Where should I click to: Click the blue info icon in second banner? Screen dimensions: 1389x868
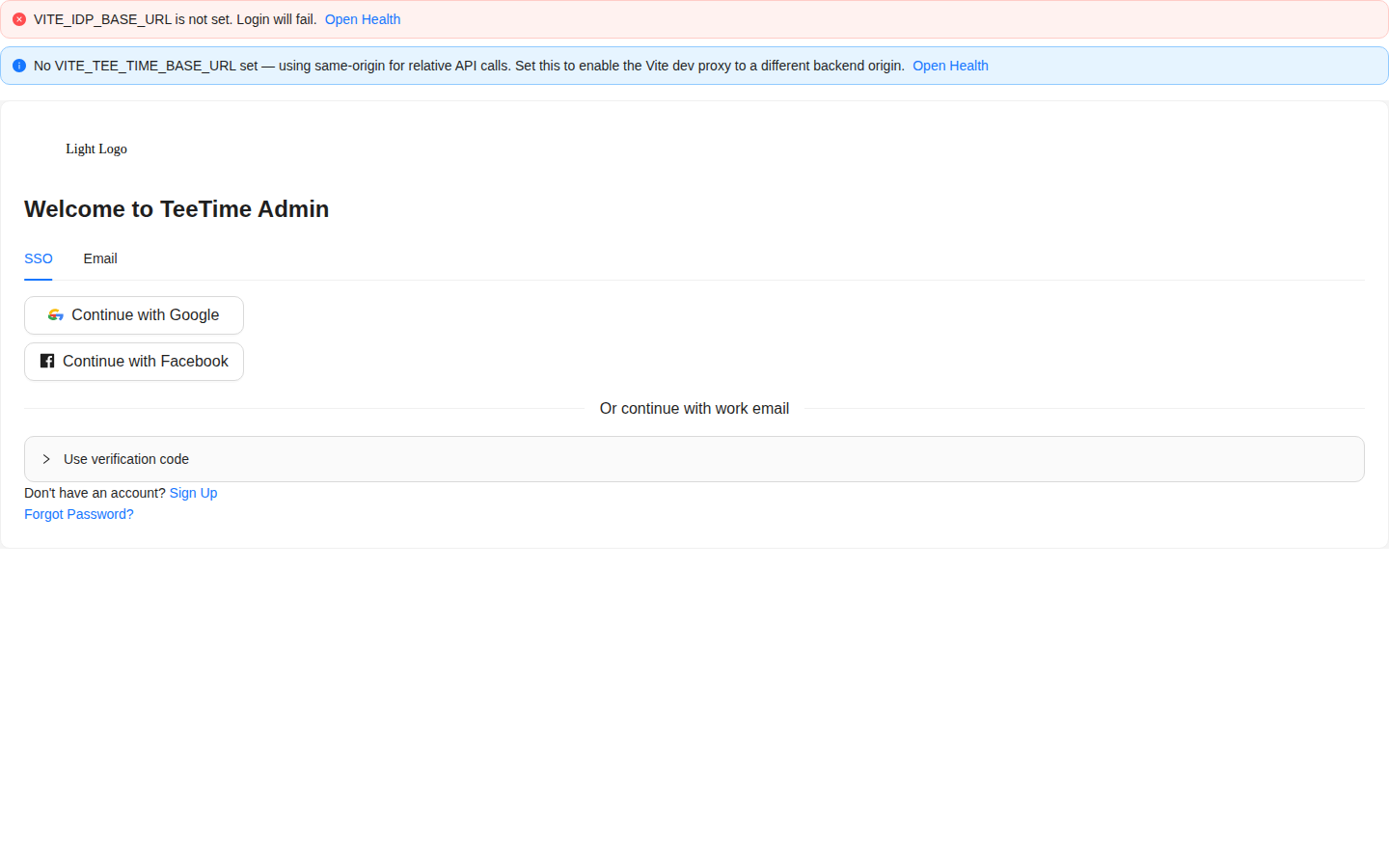pyautogui.click(x=19, y=66)
